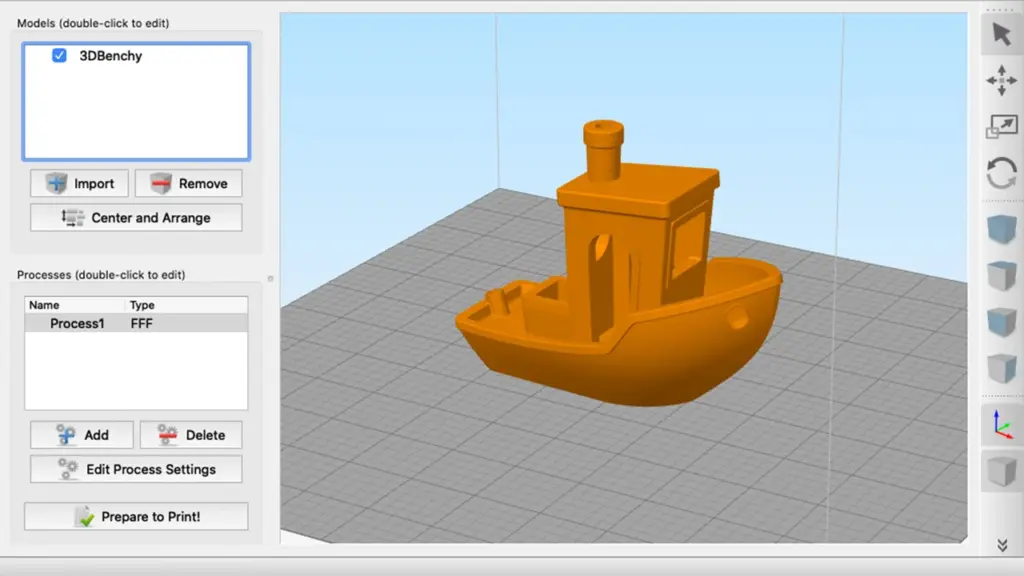Remove the selected model
This screenshot has width=1024, height=576.
pos(188,183)
